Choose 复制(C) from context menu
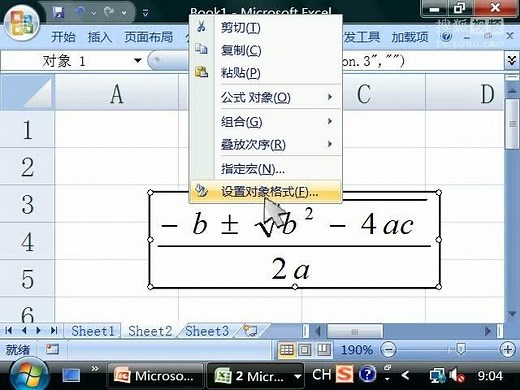This screenshot has height=390, width=520. [x=266, y=50]
